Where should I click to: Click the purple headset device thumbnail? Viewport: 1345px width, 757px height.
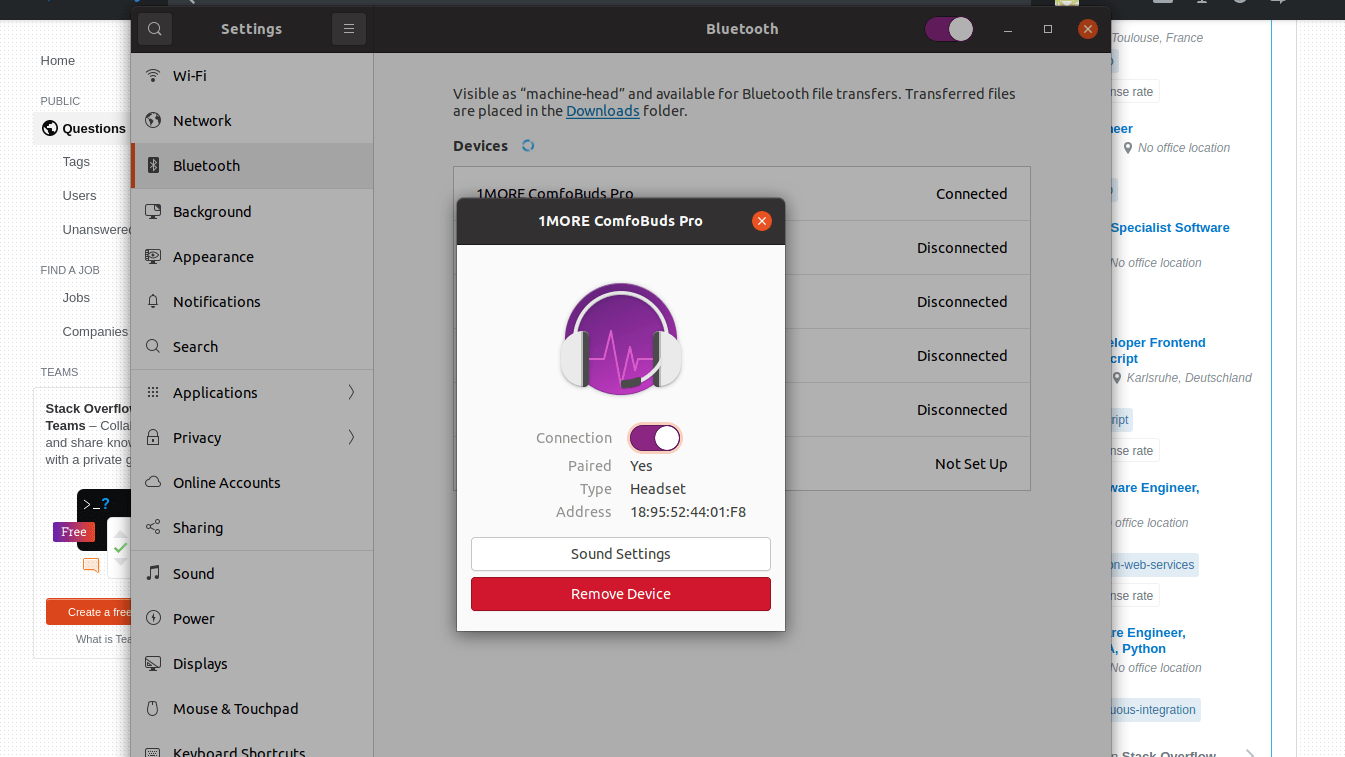[620, 338]
